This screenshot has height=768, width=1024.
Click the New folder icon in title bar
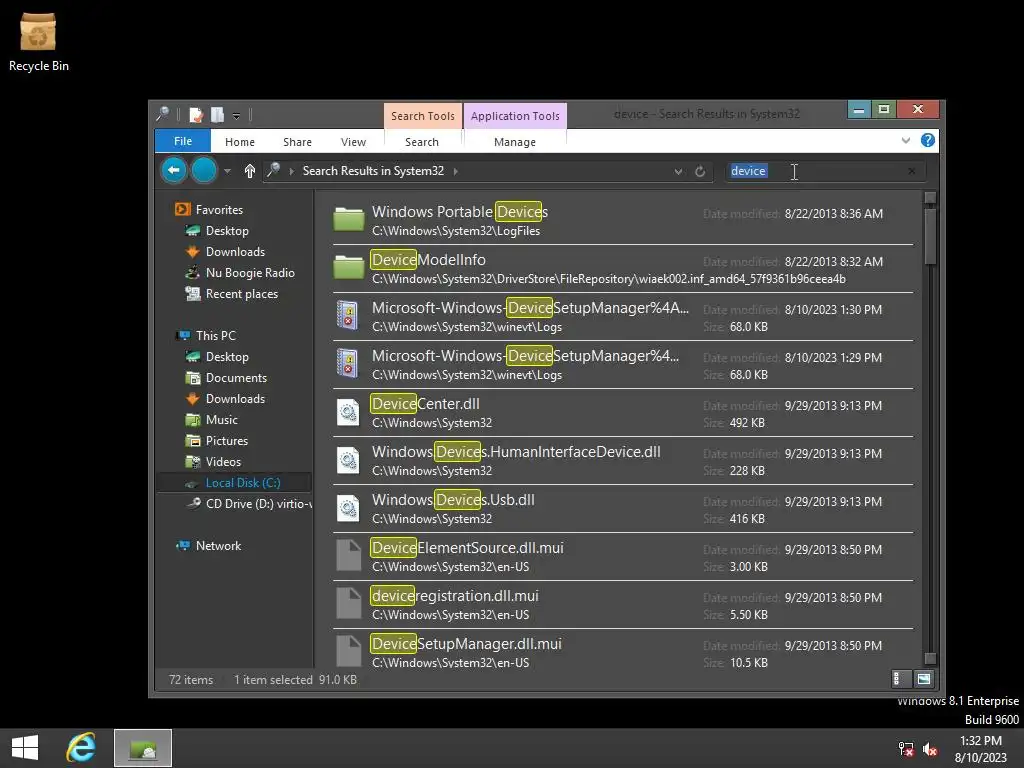217,116
